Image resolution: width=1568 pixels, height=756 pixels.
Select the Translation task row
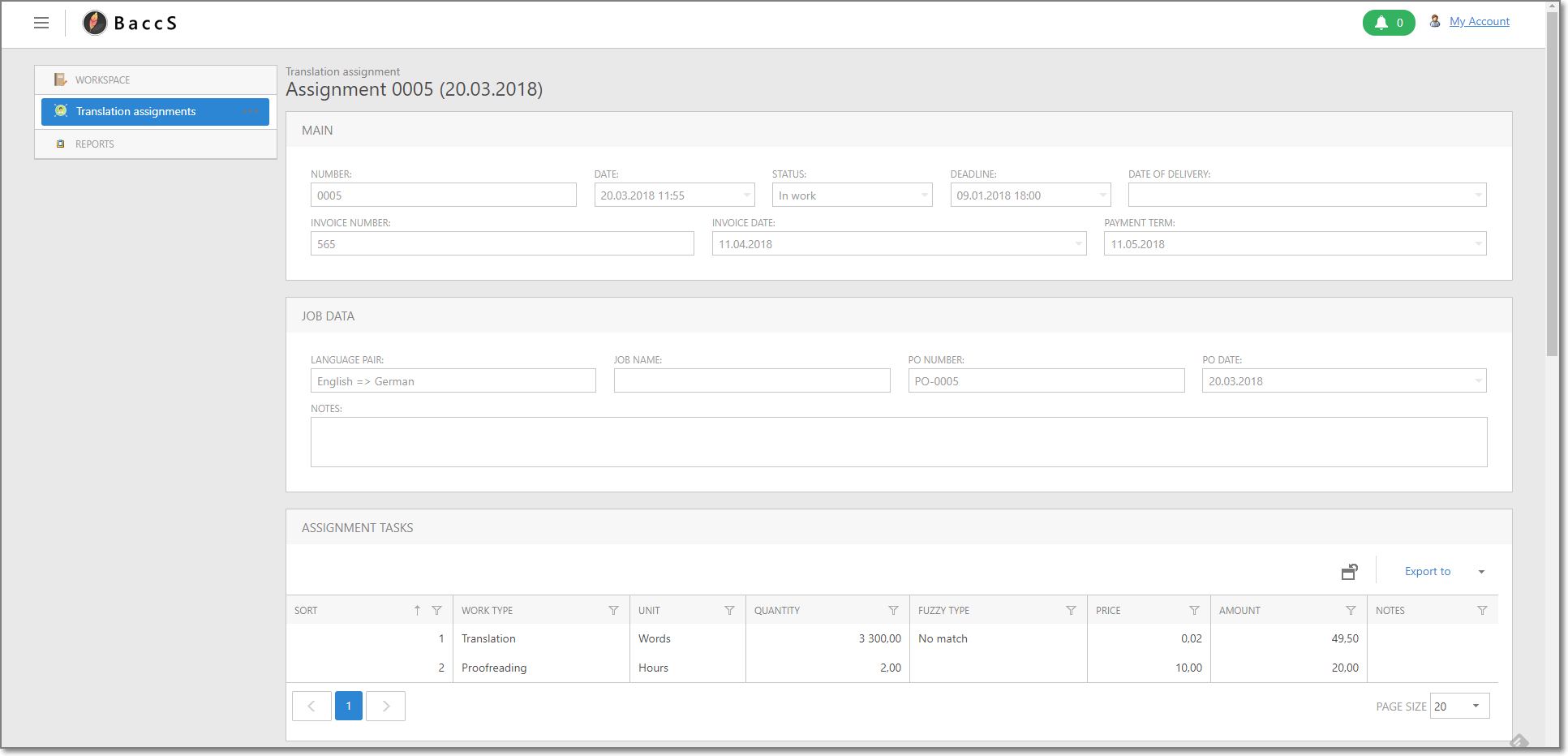[x=892, y=638]
